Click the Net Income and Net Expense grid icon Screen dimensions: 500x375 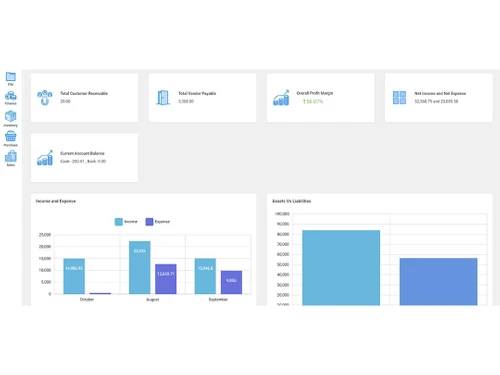pos(399,98)
